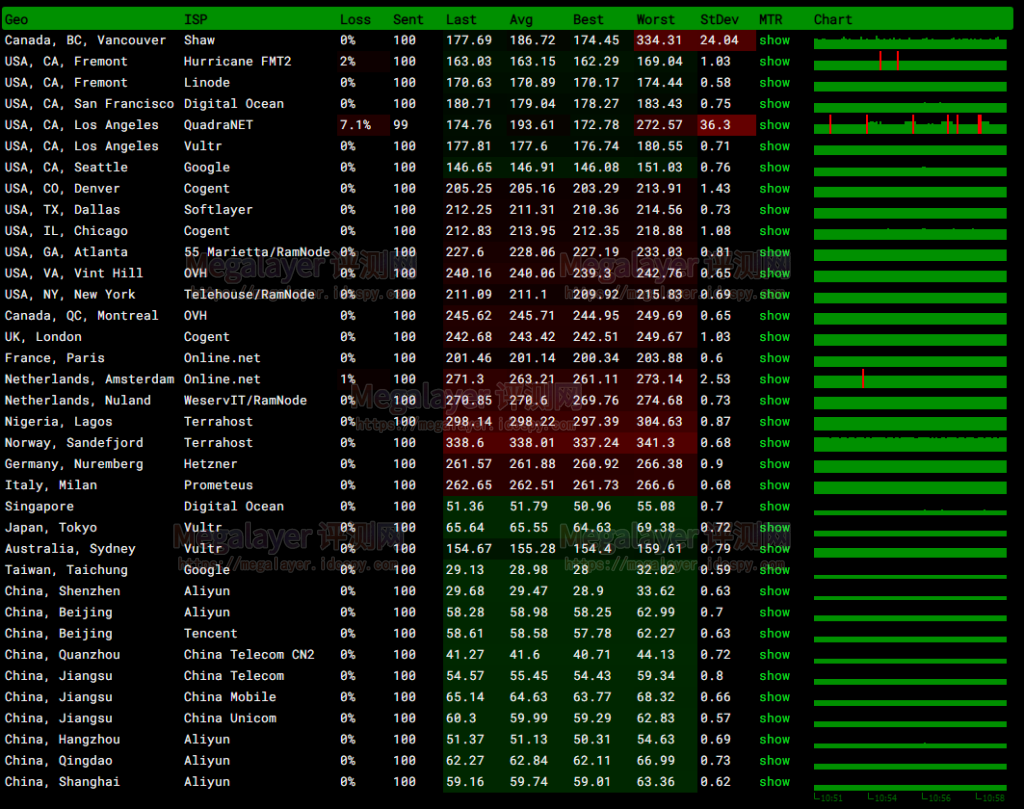Click the Geo column header
Screen dimensions: 1024x809
pyautogui.click(x=16, y=20)
